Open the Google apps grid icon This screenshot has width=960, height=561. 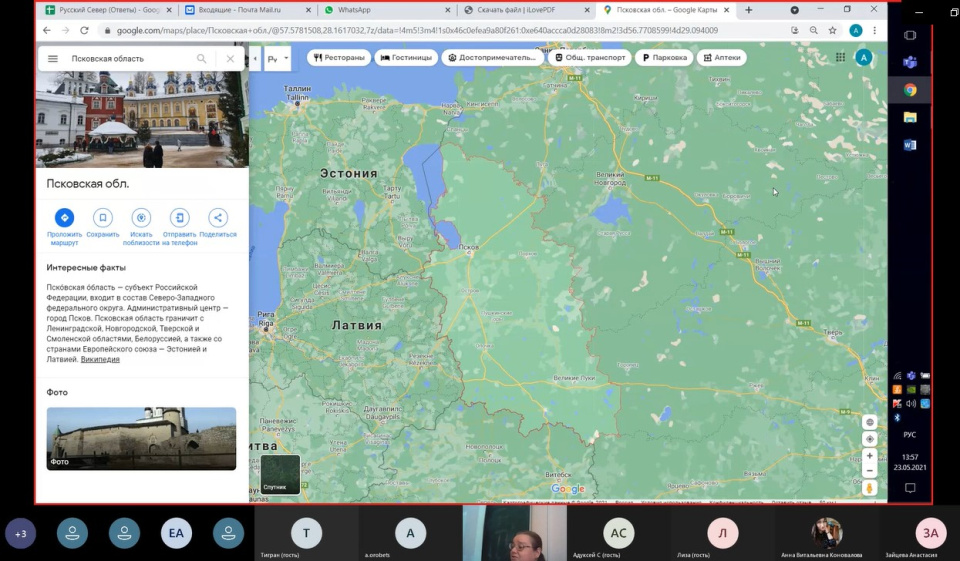(x=841, y=58)
